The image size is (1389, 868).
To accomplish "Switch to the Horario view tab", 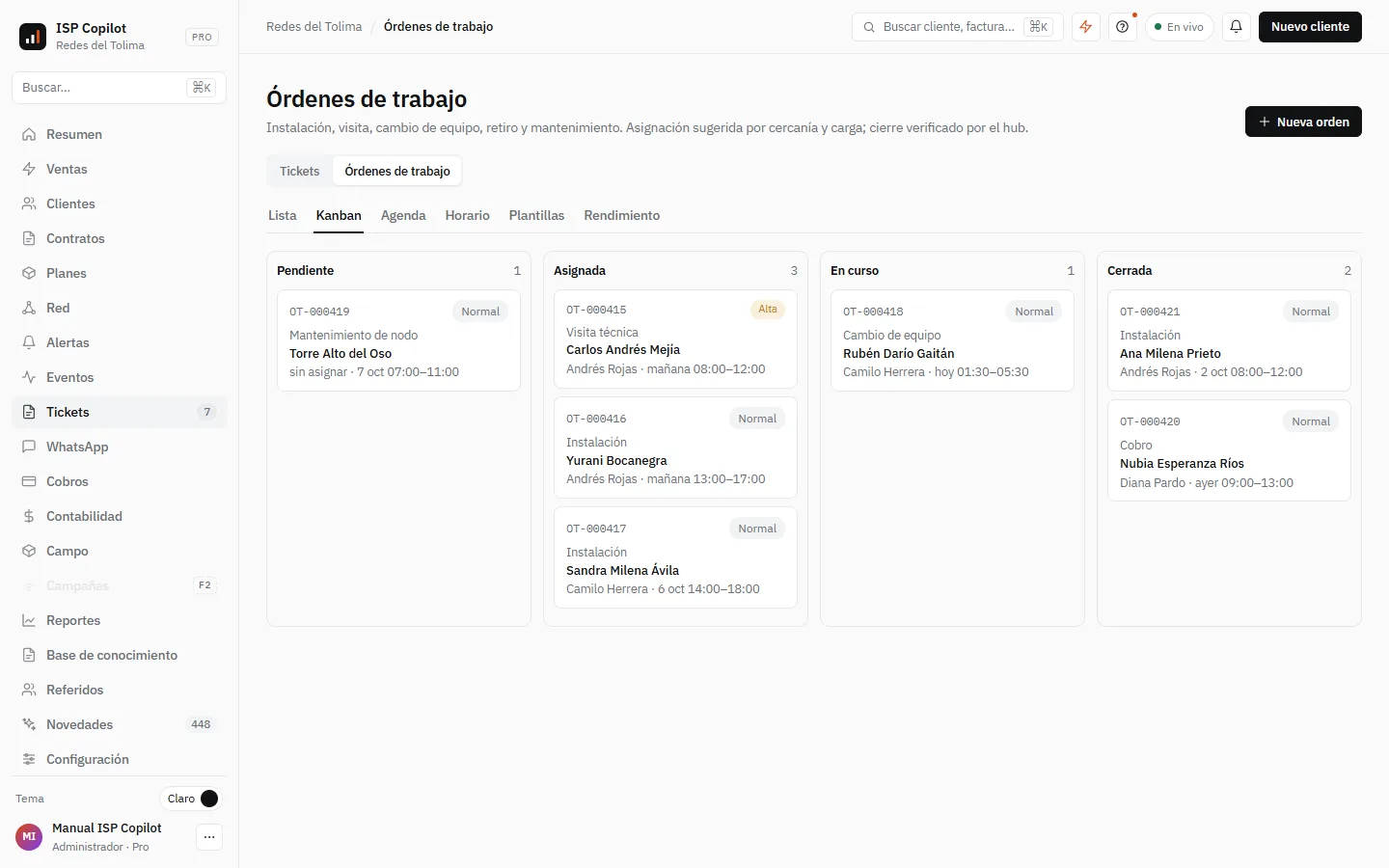I will coord(468,215).
